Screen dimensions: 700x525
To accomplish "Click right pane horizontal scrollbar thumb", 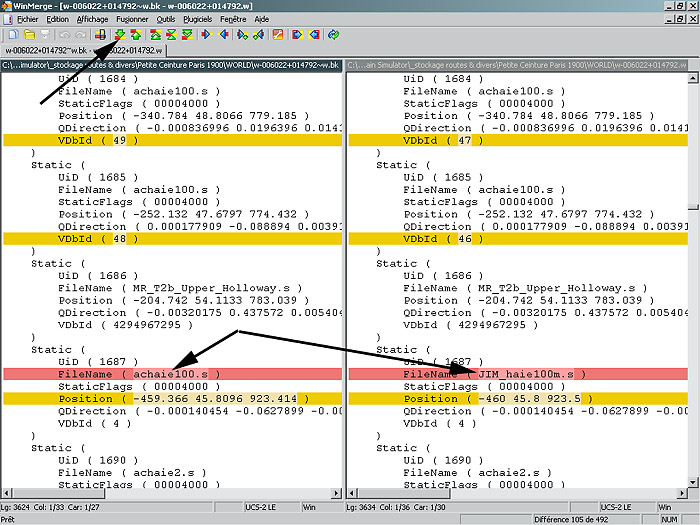I will click(404, 493).
